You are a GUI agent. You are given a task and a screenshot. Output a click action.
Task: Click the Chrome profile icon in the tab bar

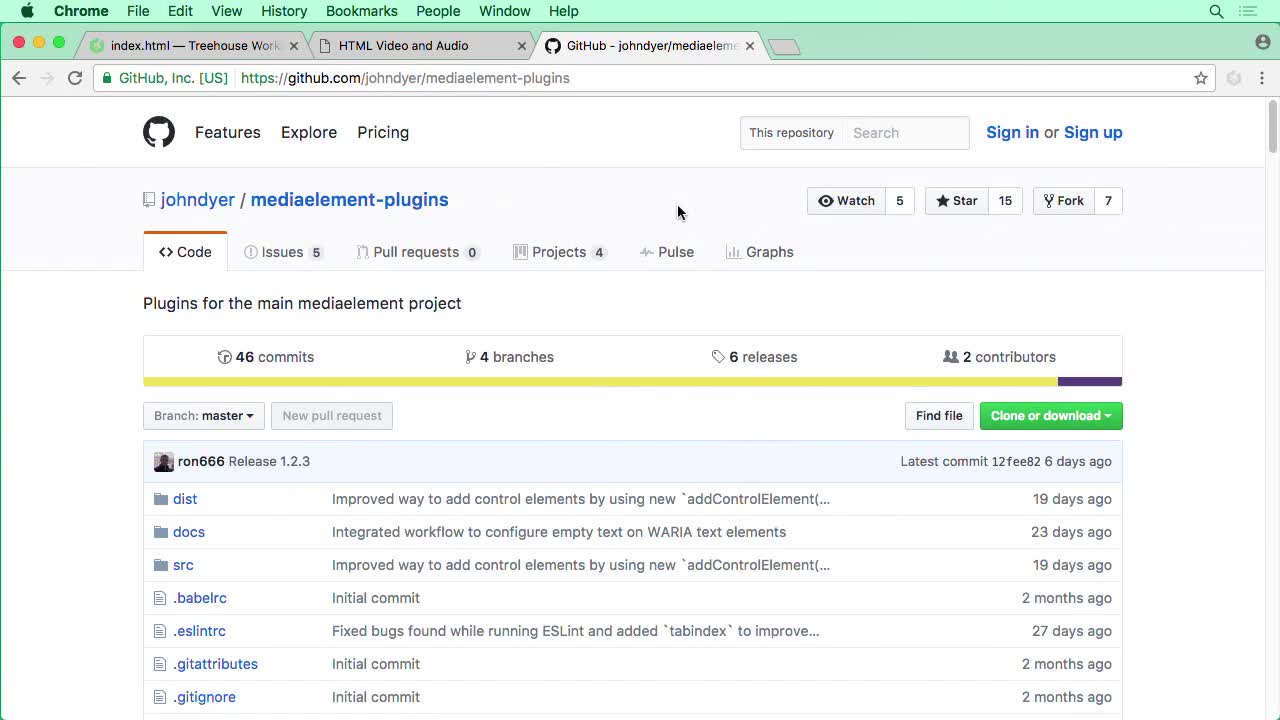coord(1262,42)
